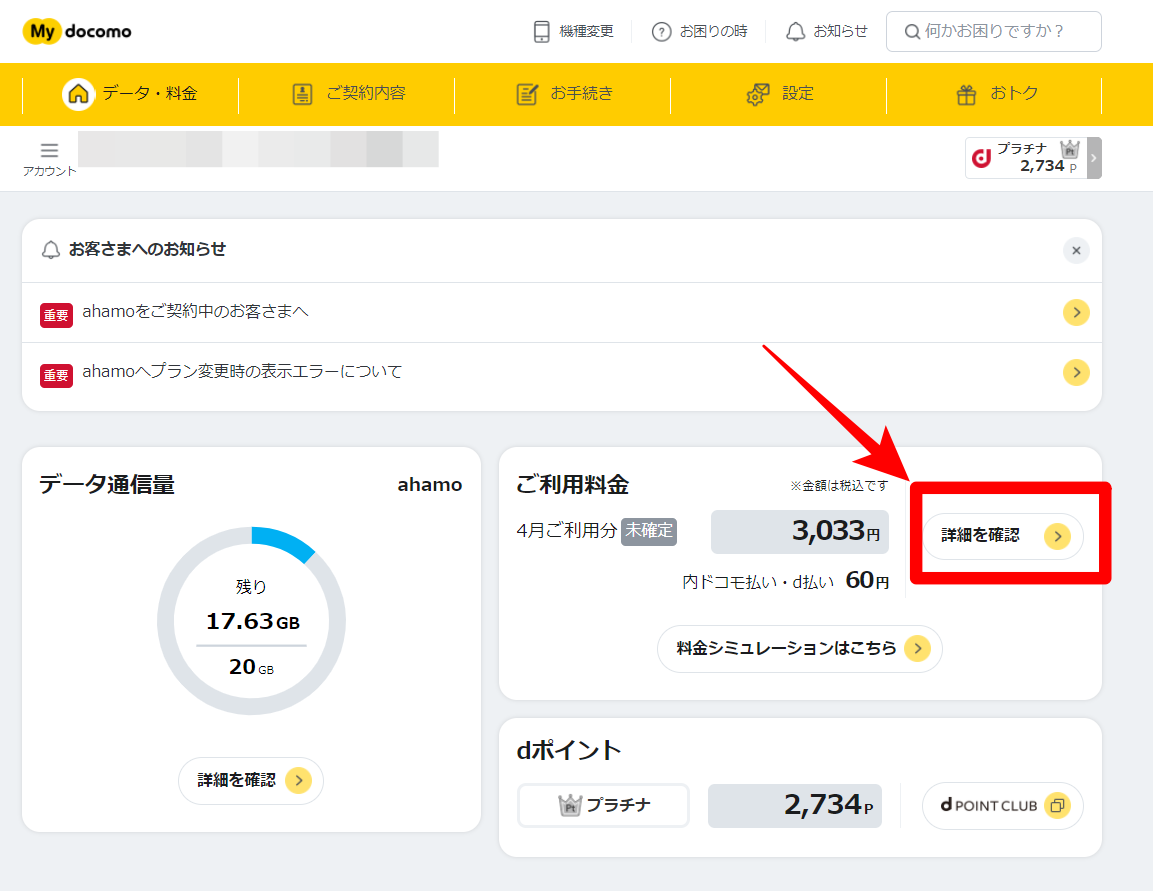Close the お客さまへのお知らせ panel
Viewport: 1153px width, 891px height.
pos(1076,251)
